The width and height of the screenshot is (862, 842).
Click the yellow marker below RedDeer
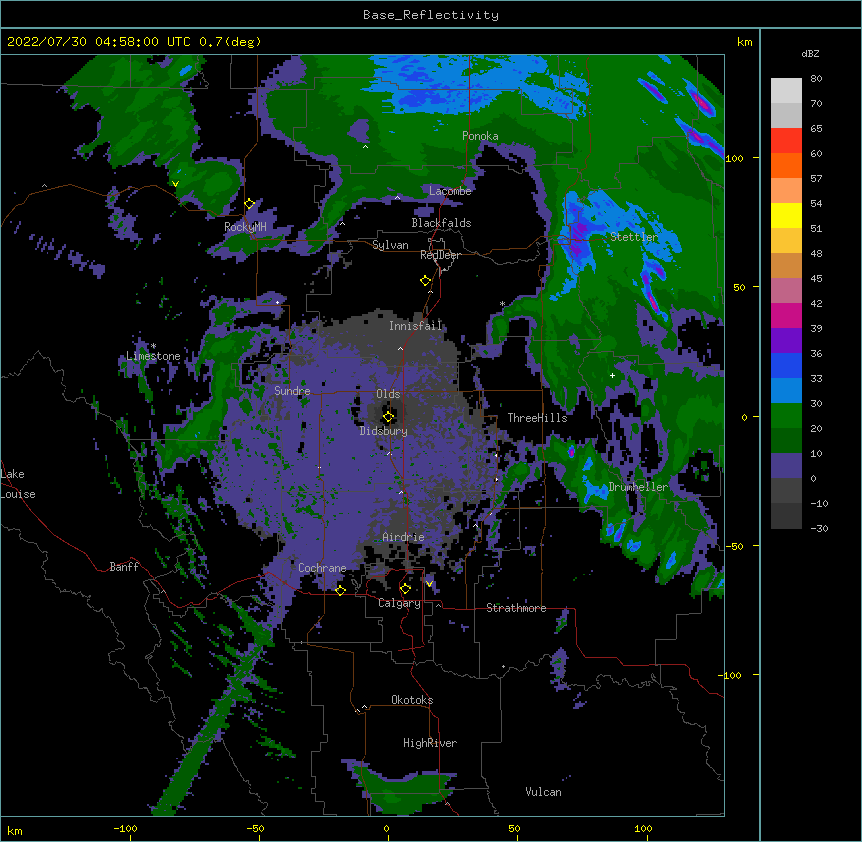click(x=425, y=281)
